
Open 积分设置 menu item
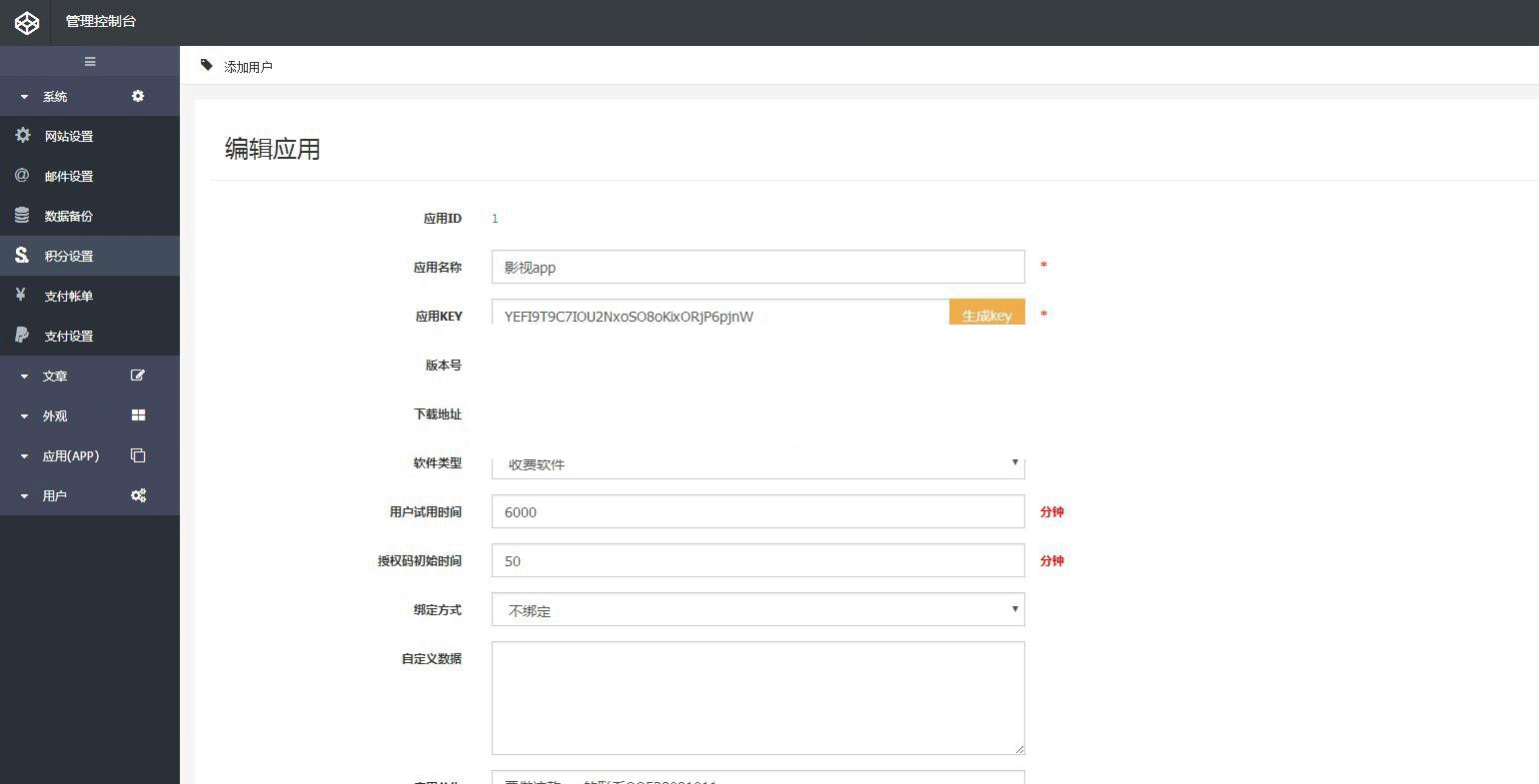click(90, 256)
